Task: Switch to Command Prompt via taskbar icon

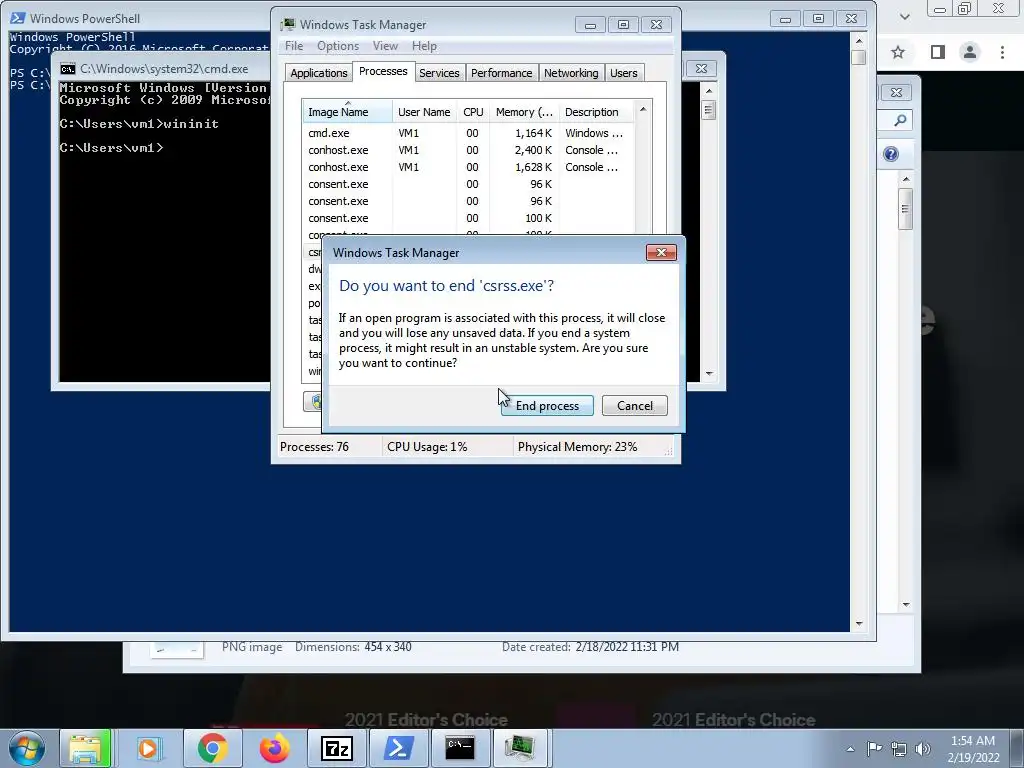Action: (x=460, y=748)
